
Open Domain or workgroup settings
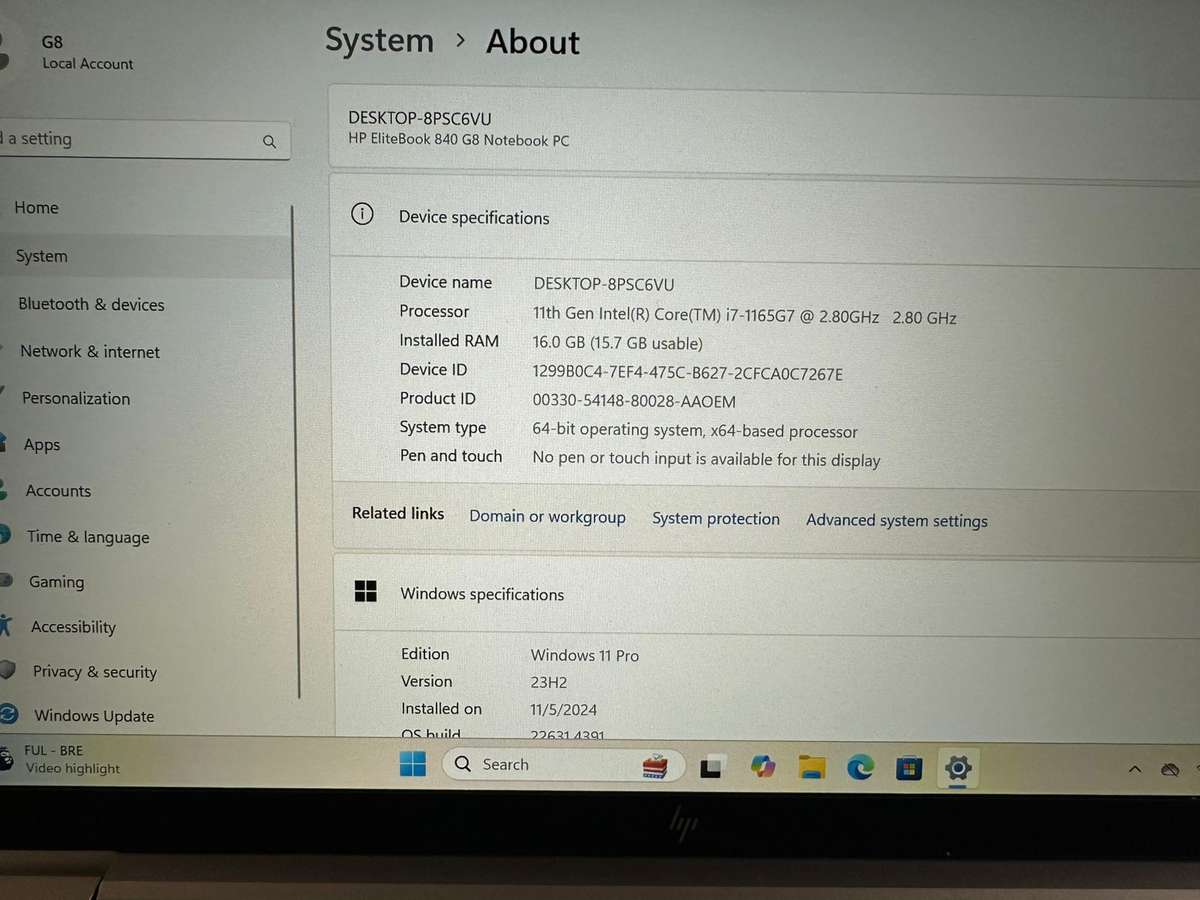(547, 518)
